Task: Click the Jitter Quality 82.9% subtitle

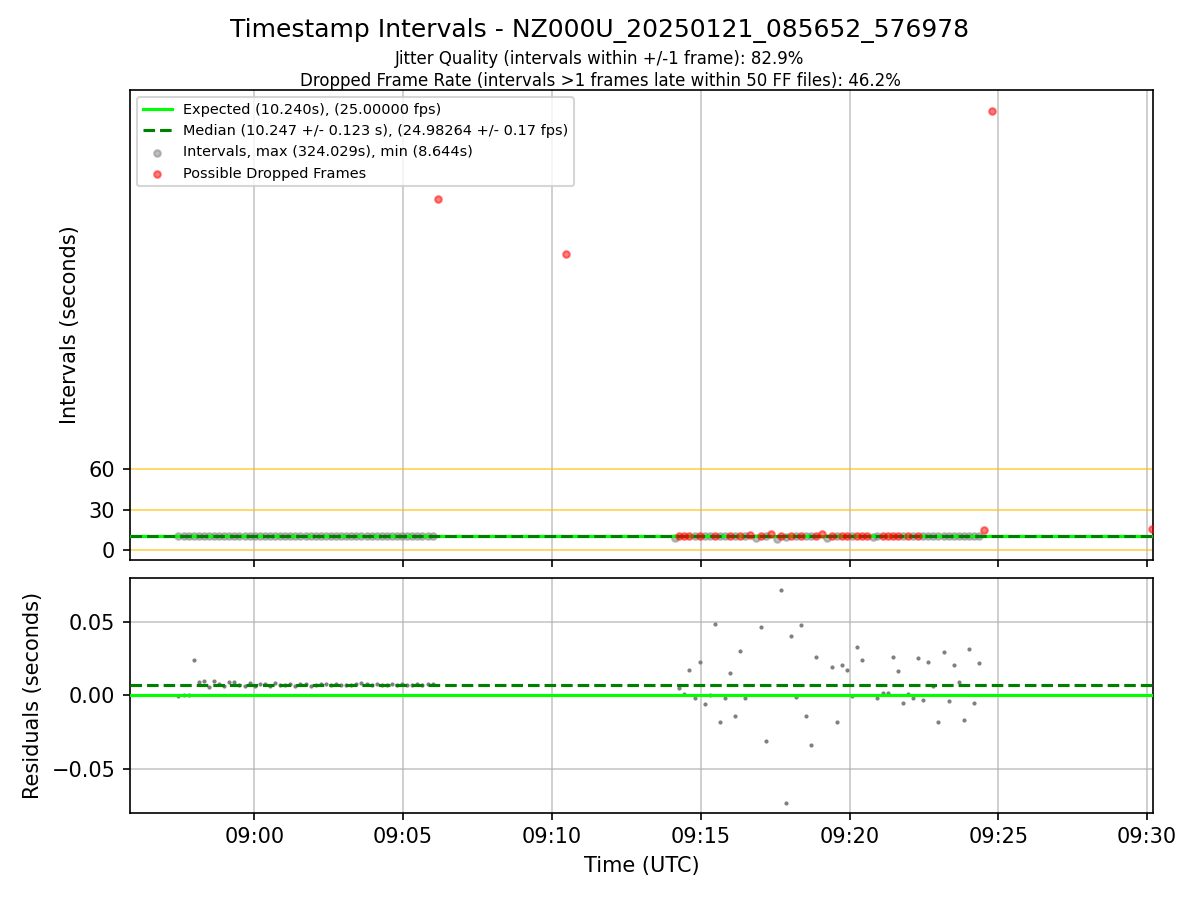Action: (599, 58)
